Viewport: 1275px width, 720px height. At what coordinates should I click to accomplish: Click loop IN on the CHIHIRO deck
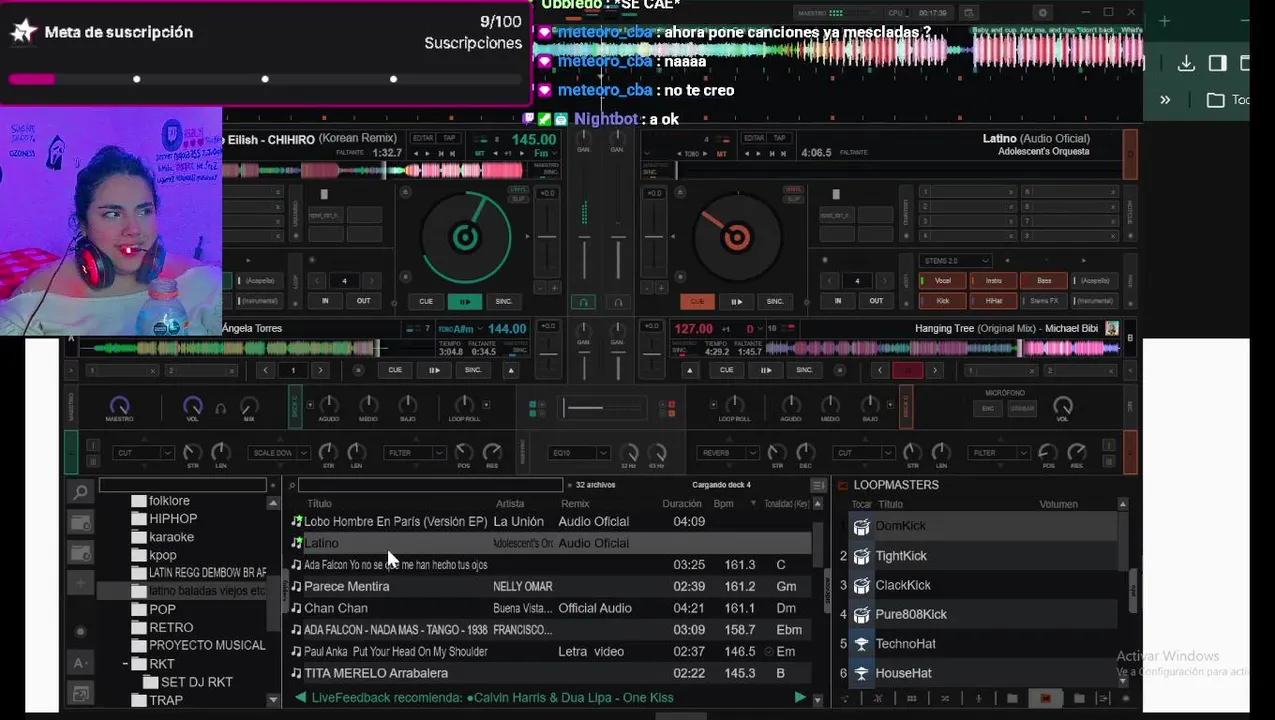tap(325, 301)
